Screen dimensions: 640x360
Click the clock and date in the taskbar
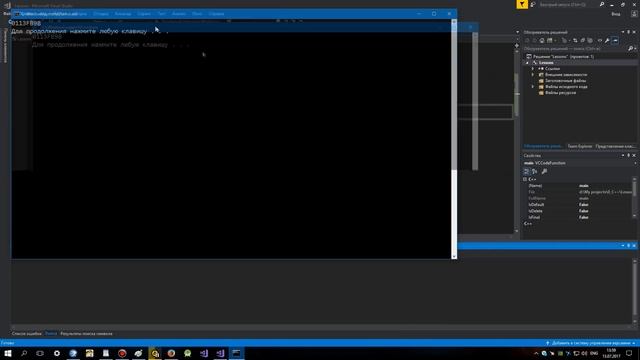click(x=611, y=353)
